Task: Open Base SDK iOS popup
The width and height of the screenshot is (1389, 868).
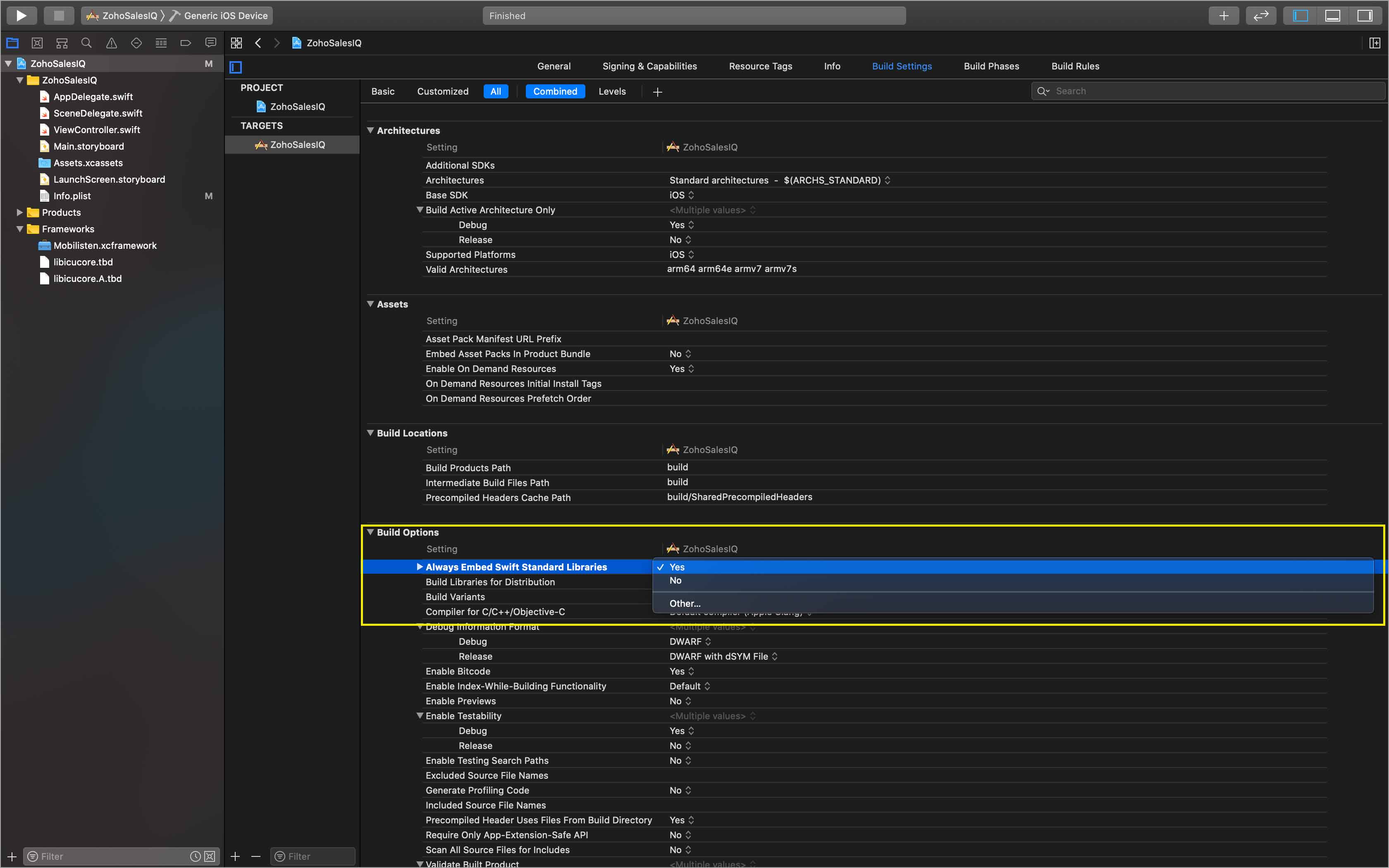Action: click(x=682, y=195)
